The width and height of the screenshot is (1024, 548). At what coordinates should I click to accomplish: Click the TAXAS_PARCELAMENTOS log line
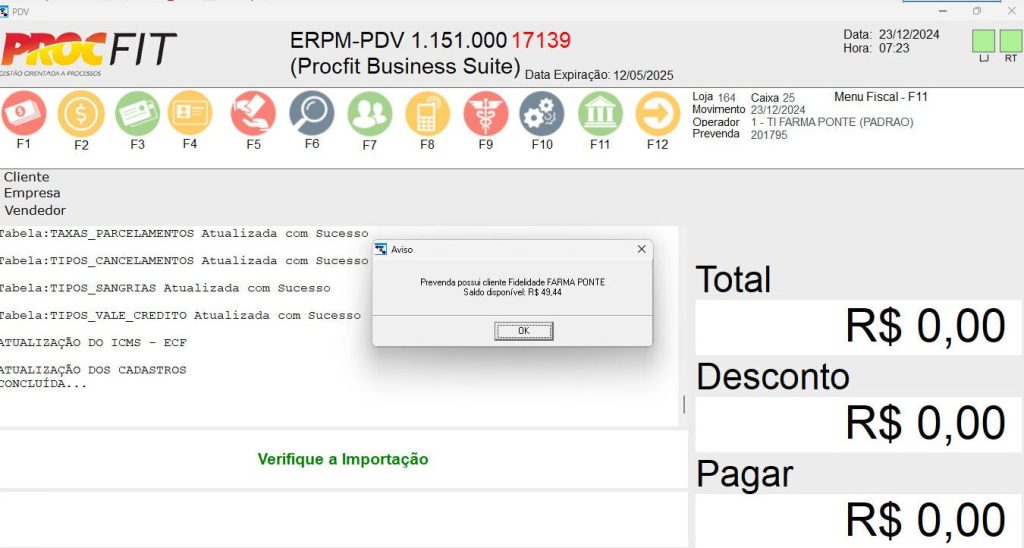coord(184,233)
